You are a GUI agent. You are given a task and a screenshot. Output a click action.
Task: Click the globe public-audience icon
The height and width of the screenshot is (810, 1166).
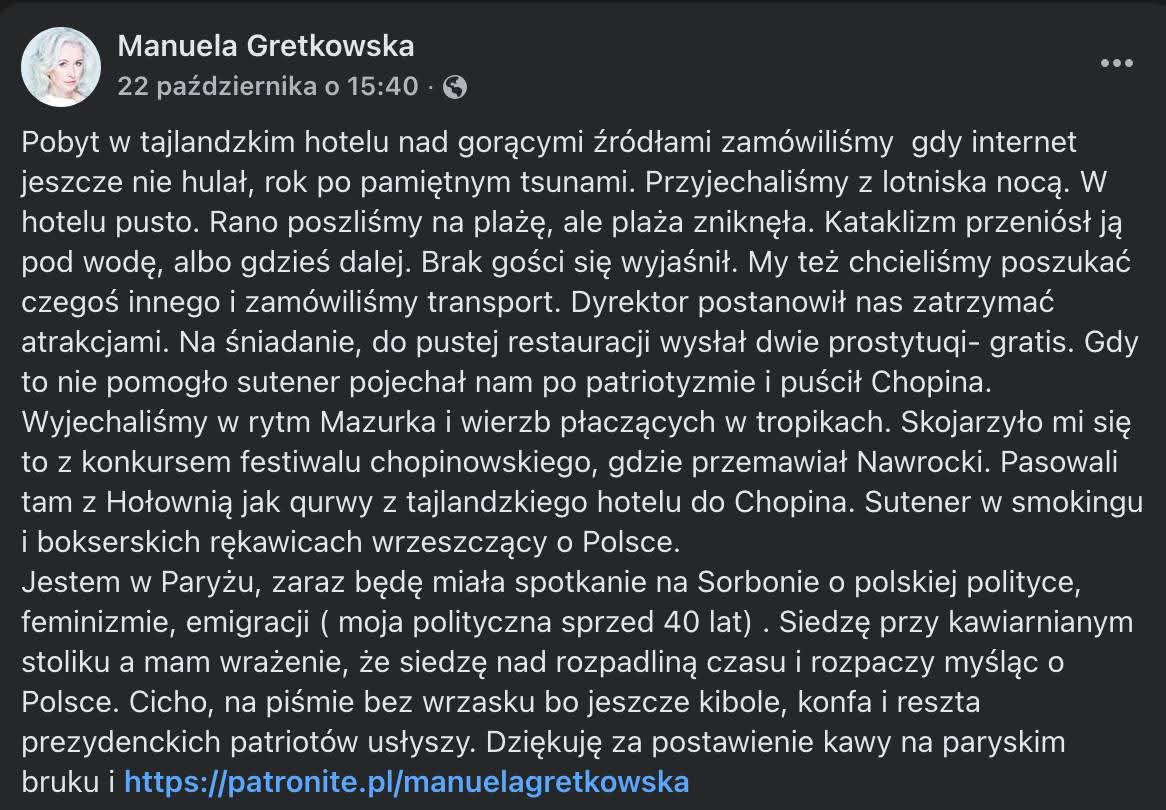454,87
